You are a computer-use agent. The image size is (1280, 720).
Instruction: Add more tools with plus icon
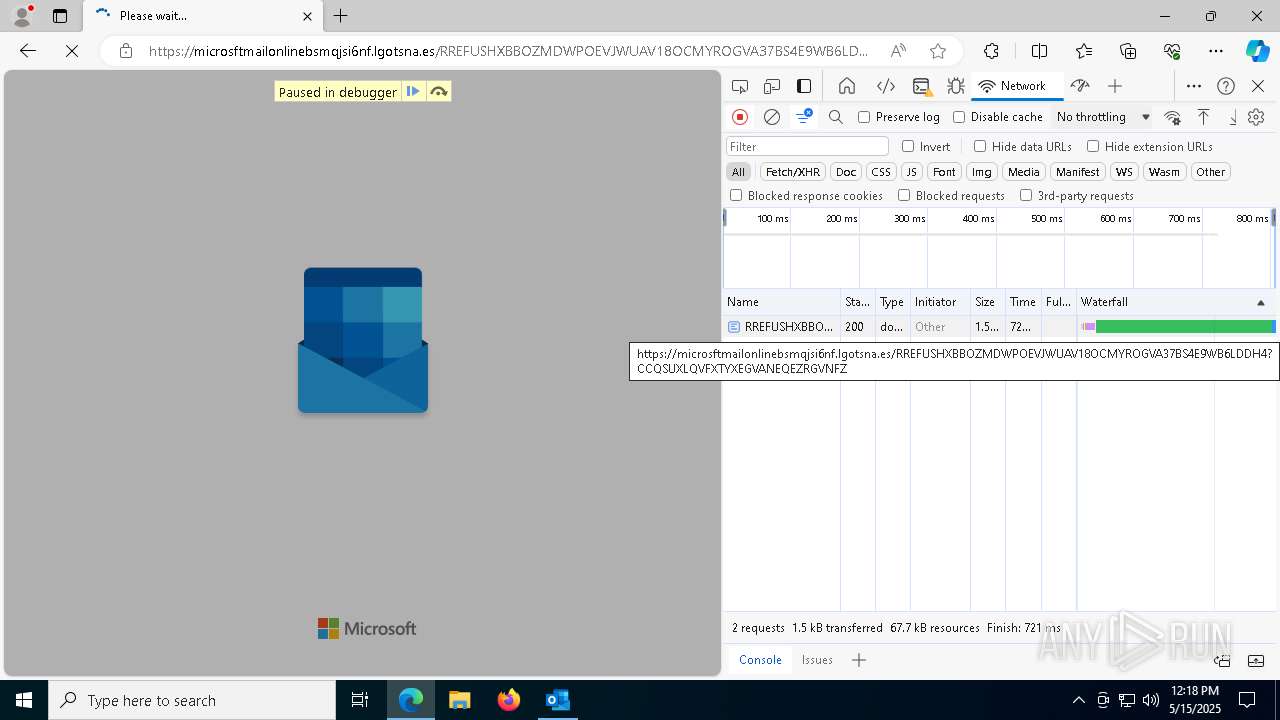click(x=1115, y=86)
